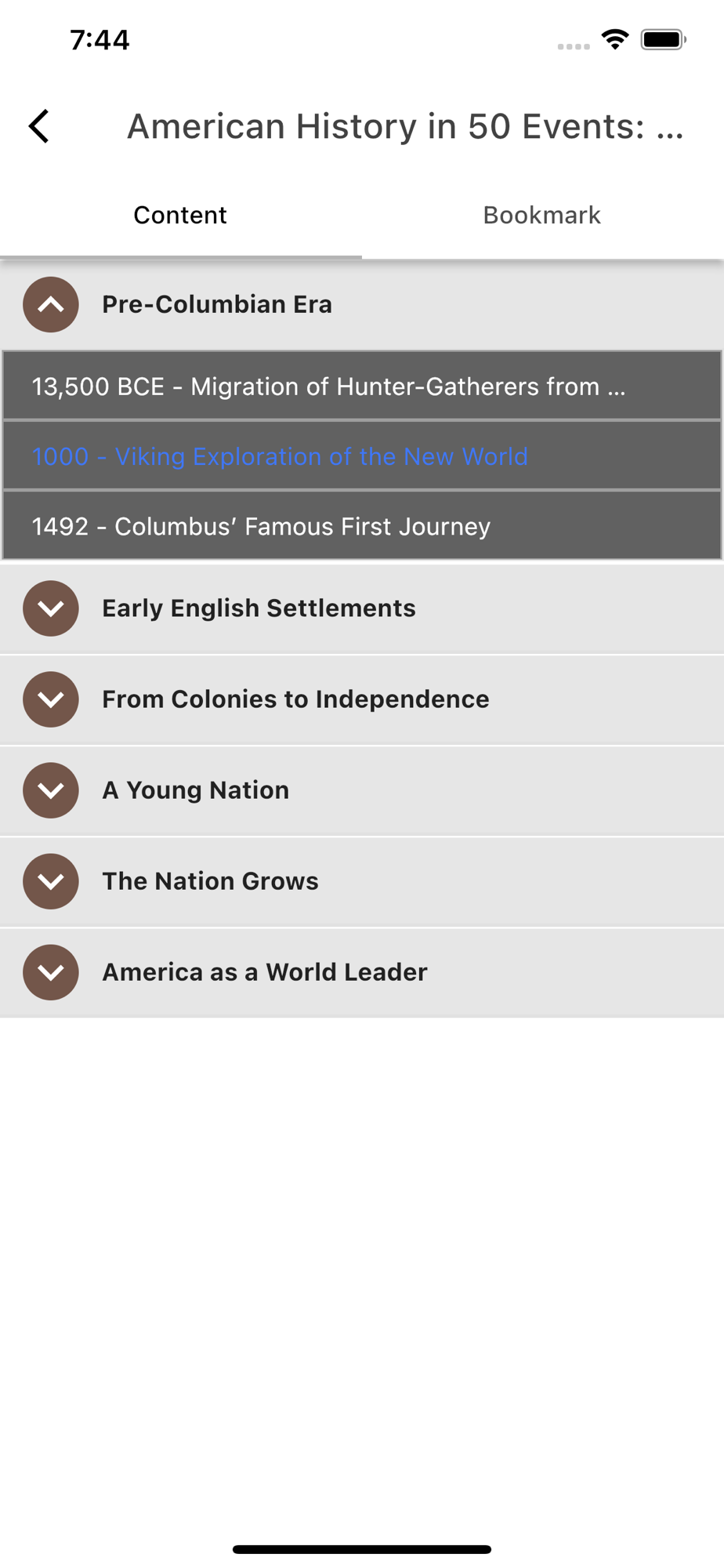Tap the A Young Nation heading

(x=195, y=790)
